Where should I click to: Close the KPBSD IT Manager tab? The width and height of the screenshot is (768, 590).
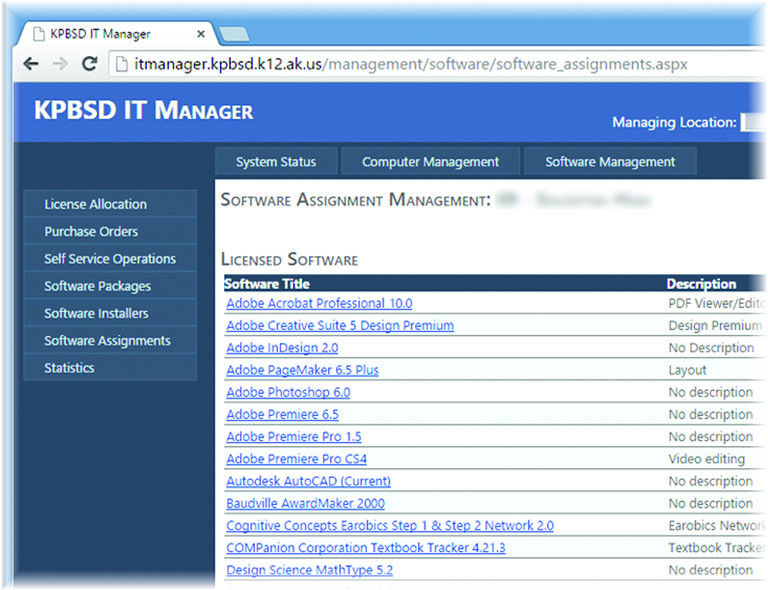(x=201, y=34)
